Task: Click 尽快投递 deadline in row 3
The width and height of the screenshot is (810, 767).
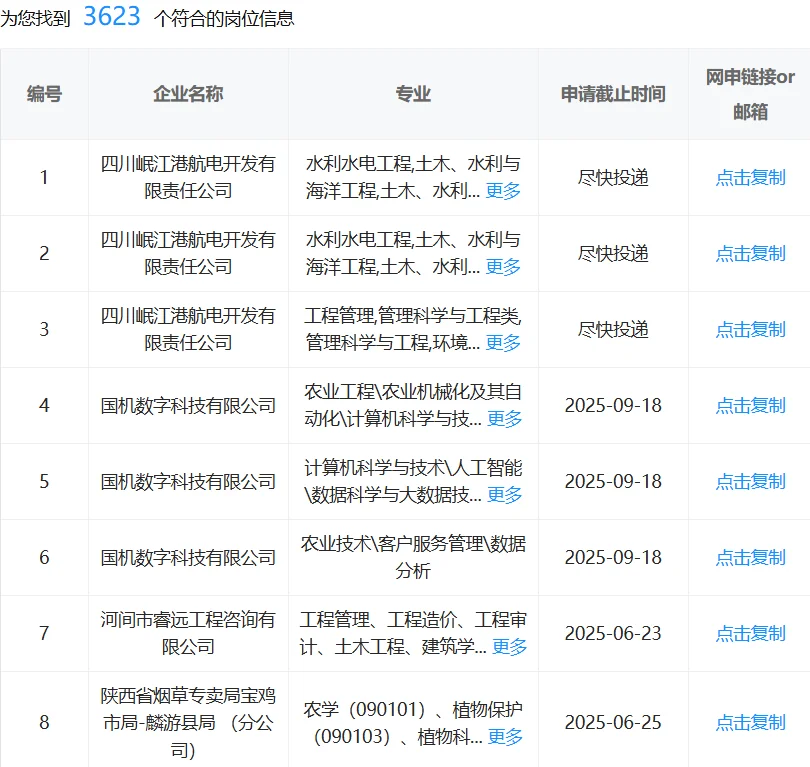Action: (613, 329)
